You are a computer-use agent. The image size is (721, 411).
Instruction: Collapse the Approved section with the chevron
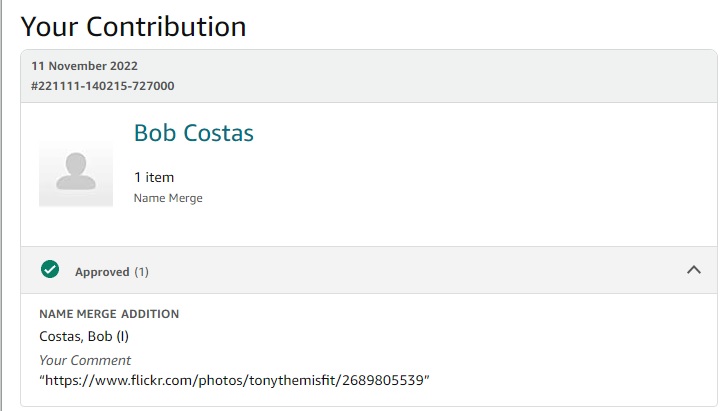click(693, 270)
